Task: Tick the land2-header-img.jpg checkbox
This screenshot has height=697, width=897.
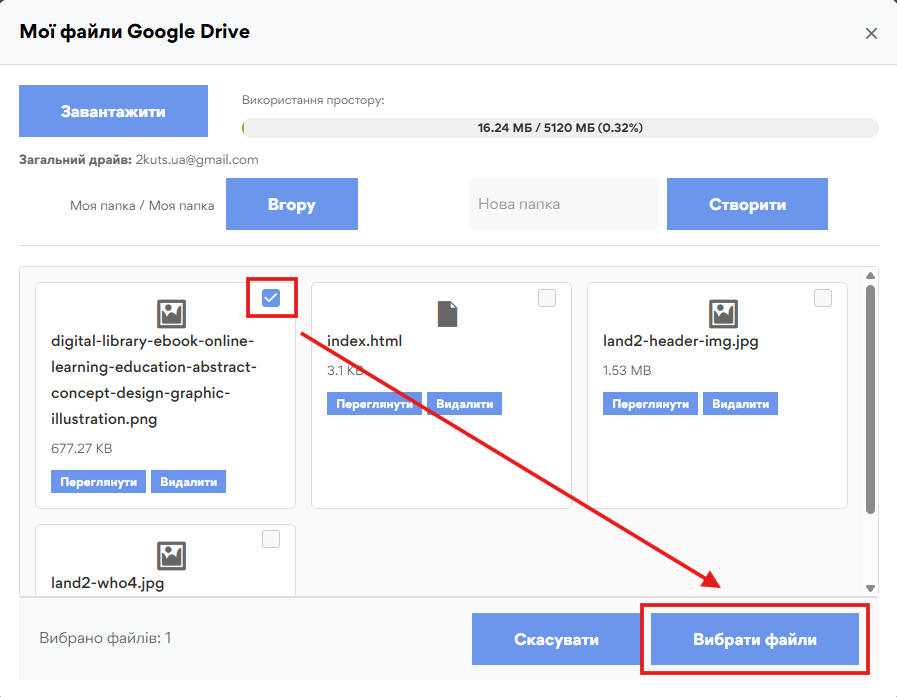Action: [x=823, y=298]
